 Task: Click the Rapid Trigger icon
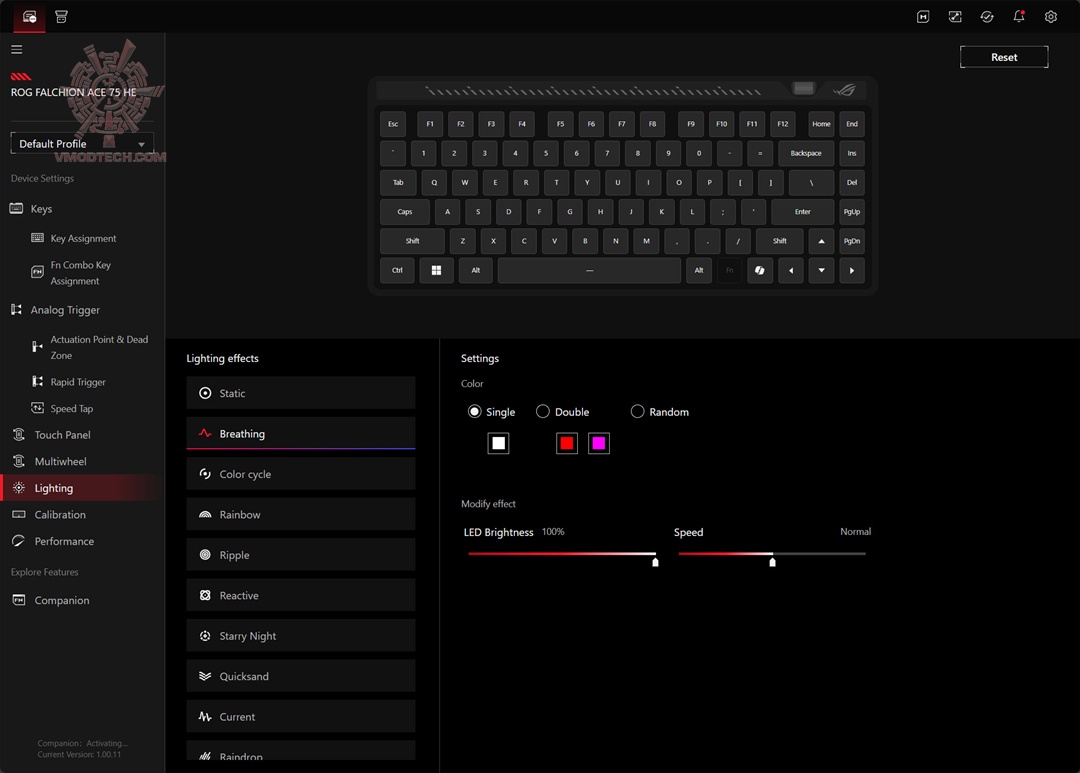(x=38, y=381)
